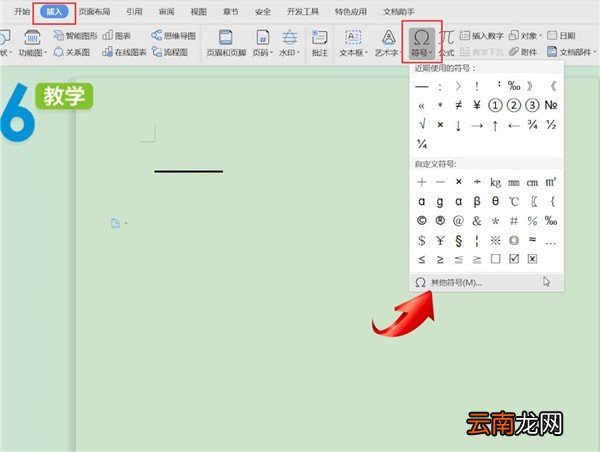600x452 pixels.
Task: Insert the ¾ fraction symbol
Action: 532,124
